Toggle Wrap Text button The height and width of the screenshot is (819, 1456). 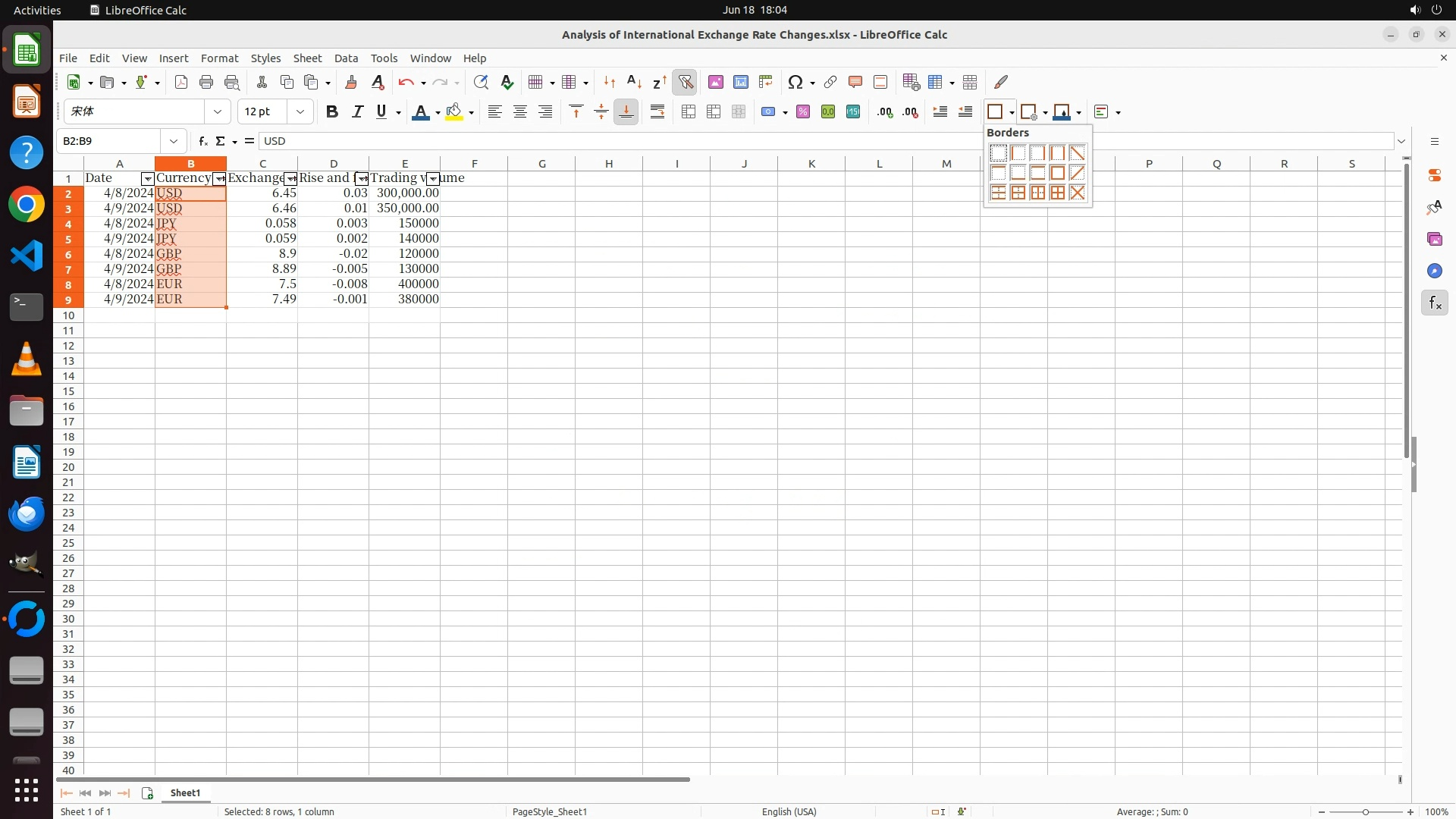pyautogui.click(x=657, y=112)
